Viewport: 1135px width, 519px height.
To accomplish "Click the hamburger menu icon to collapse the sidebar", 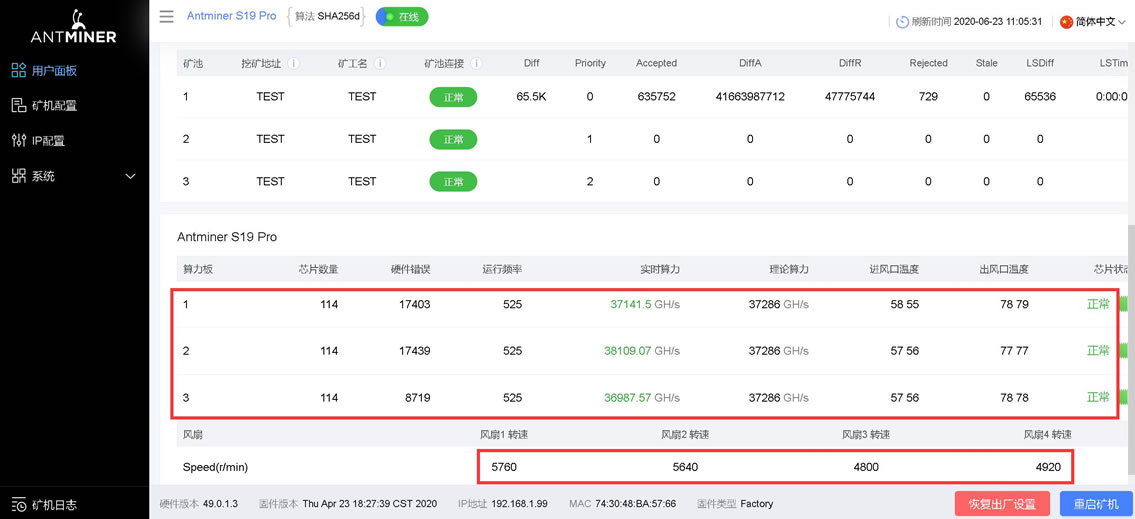I will click(x=167, y=17).
